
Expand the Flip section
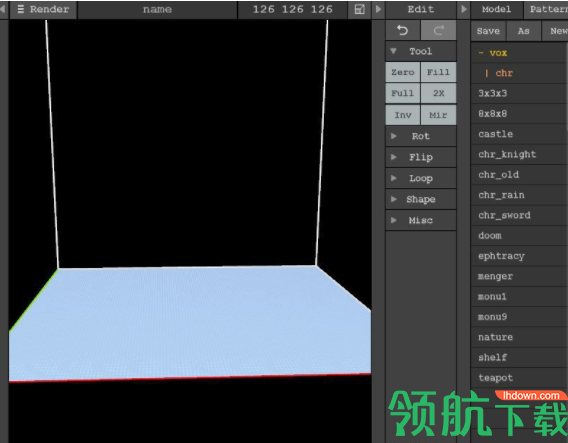(x=421, y=157)
